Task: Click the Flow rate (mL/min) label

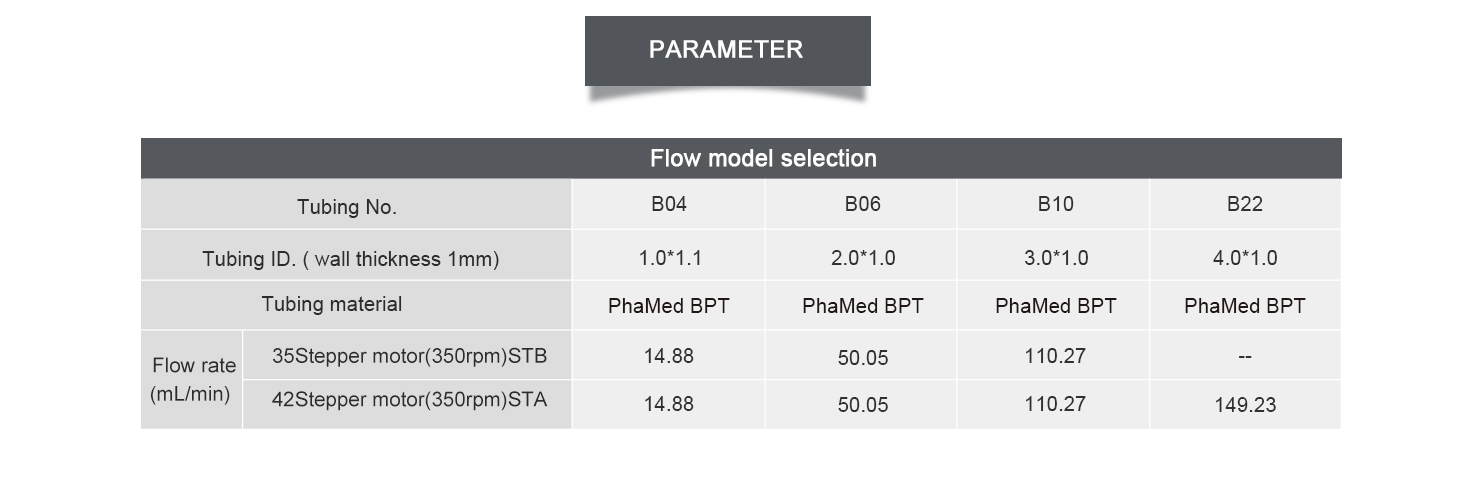Action: pos(193,380)
